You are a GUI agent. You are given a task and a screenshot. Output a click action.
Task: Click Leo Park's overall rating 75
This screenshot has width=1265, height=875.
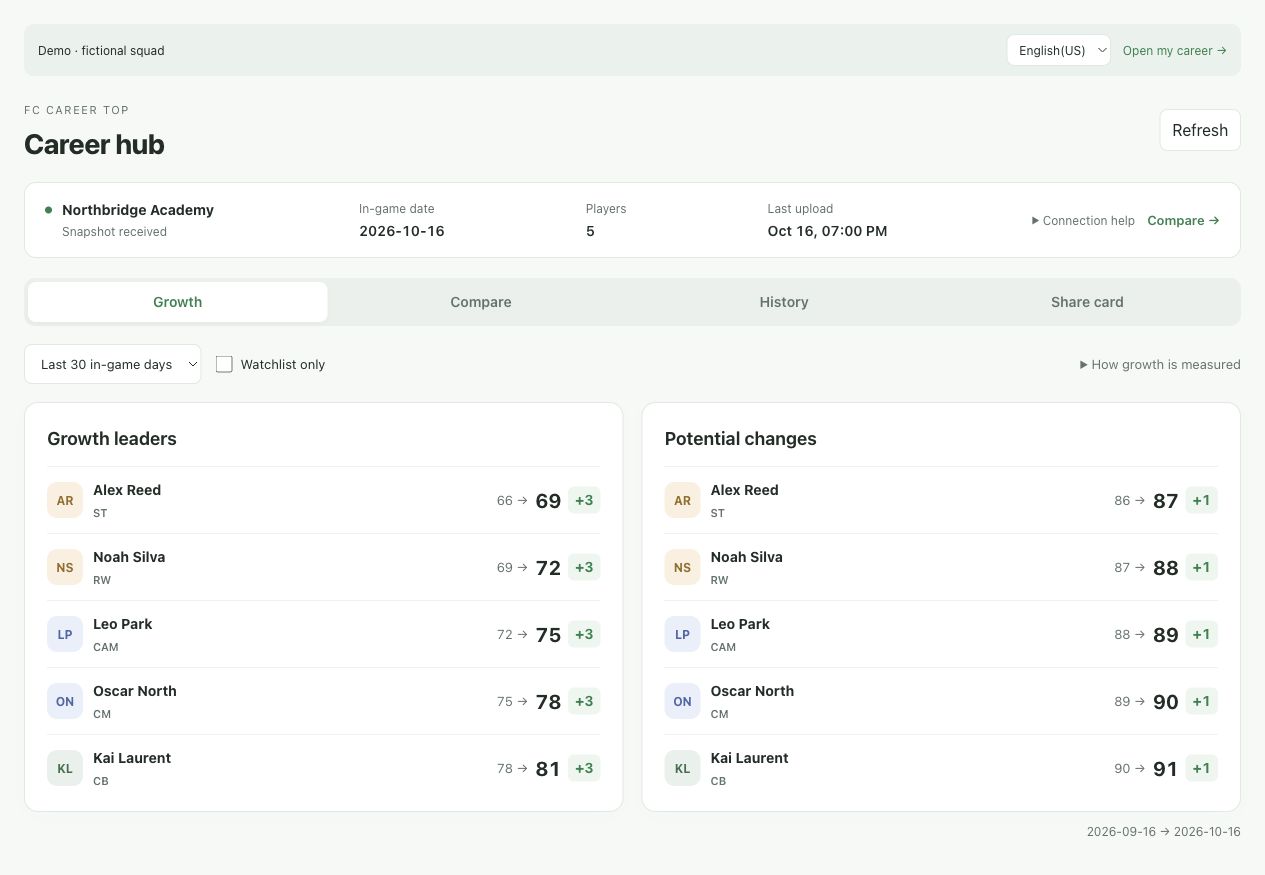pyautogui.click(x=548, y=635)
